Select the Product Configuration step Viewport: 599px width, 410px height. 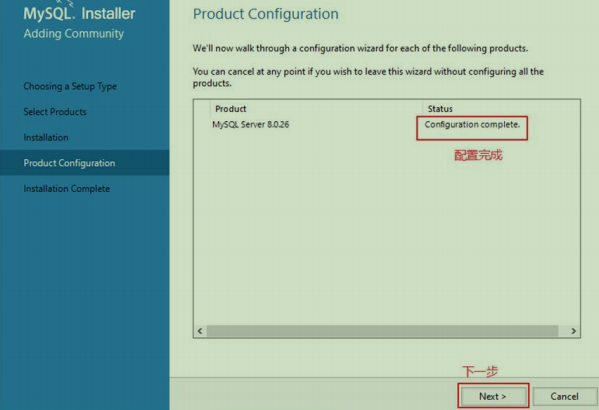click(84, 163)
